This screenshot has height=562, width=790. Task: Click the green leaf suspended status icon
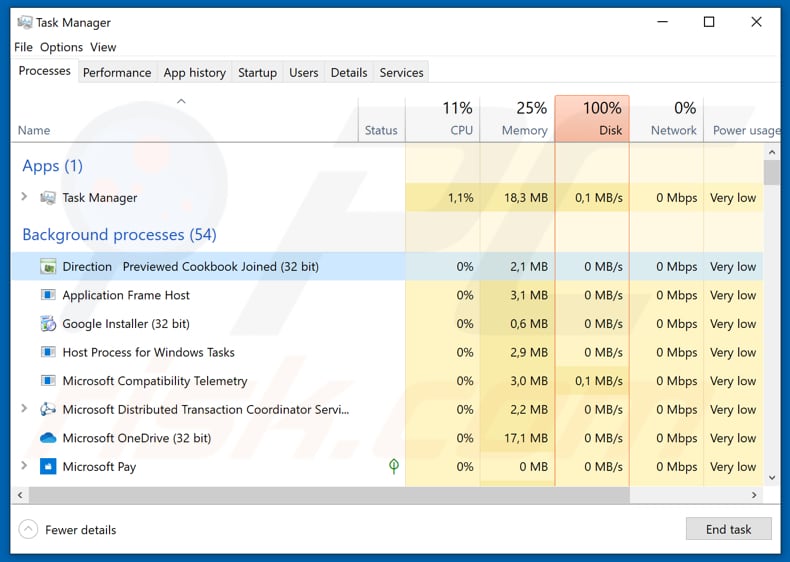point(394,466)
